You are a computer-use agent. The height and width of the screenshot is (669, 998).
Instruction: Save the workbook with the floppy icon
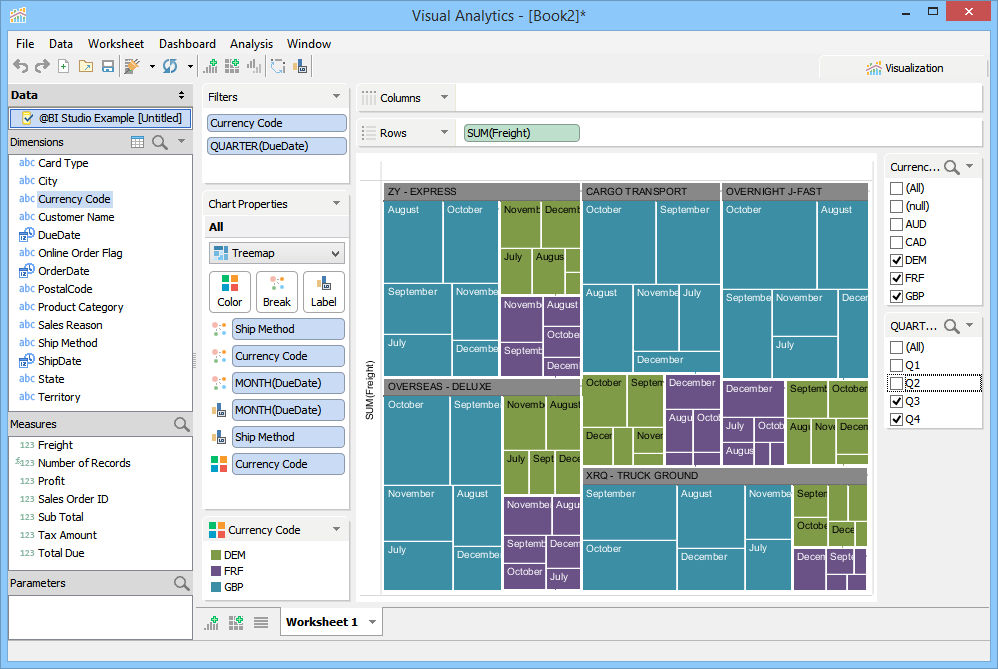pos(108,66)
